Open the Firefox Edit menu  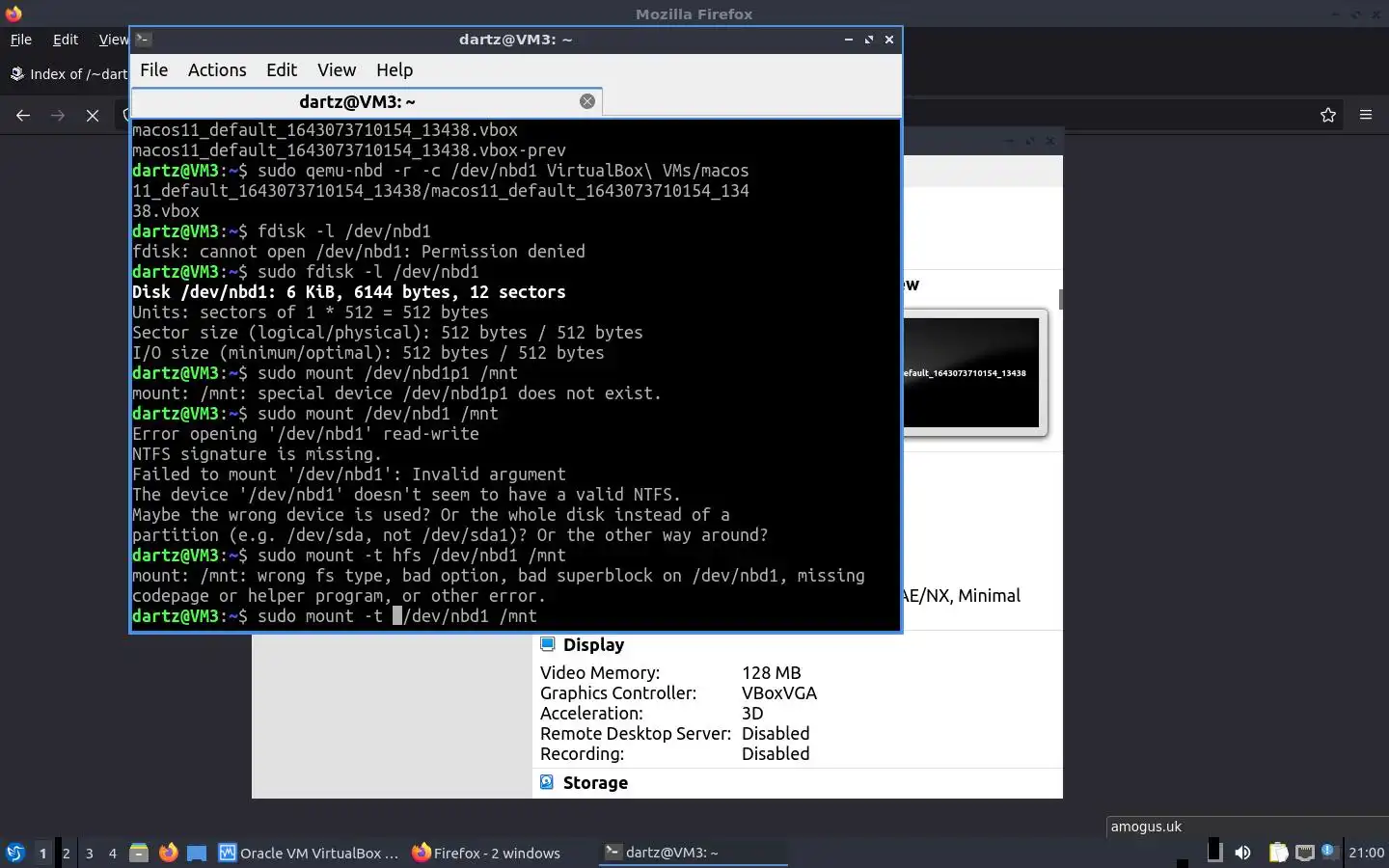66,40
